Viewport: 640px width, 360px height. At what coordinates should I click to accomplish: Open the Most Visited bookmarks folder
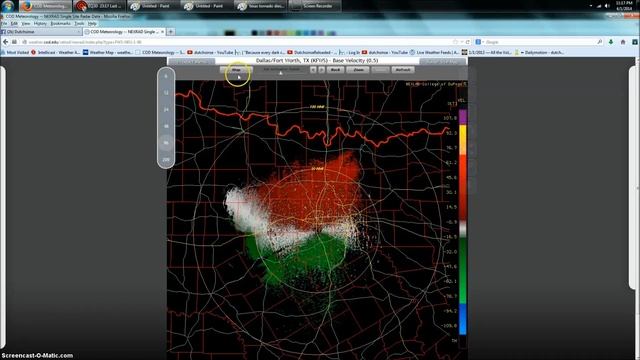pyautogui.click(x=16, y=52)
